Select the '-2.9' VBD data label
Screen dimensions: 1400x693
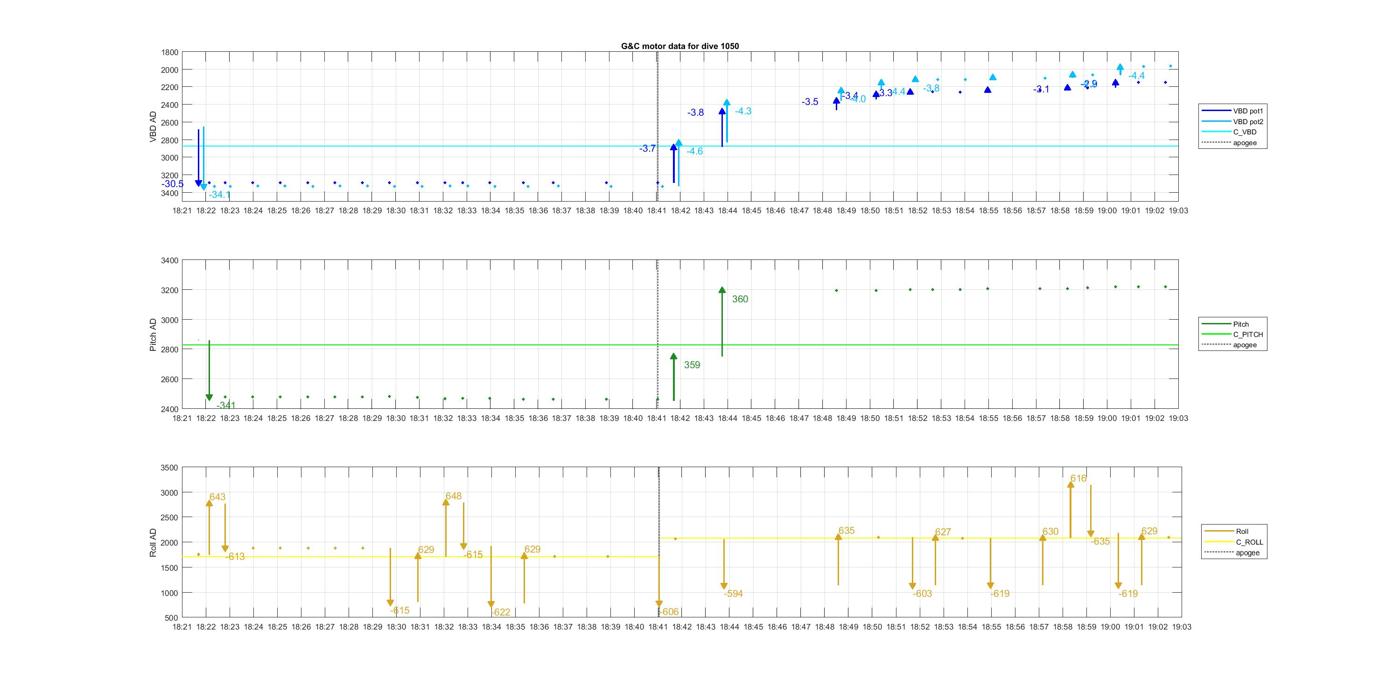coord(1089,84)
